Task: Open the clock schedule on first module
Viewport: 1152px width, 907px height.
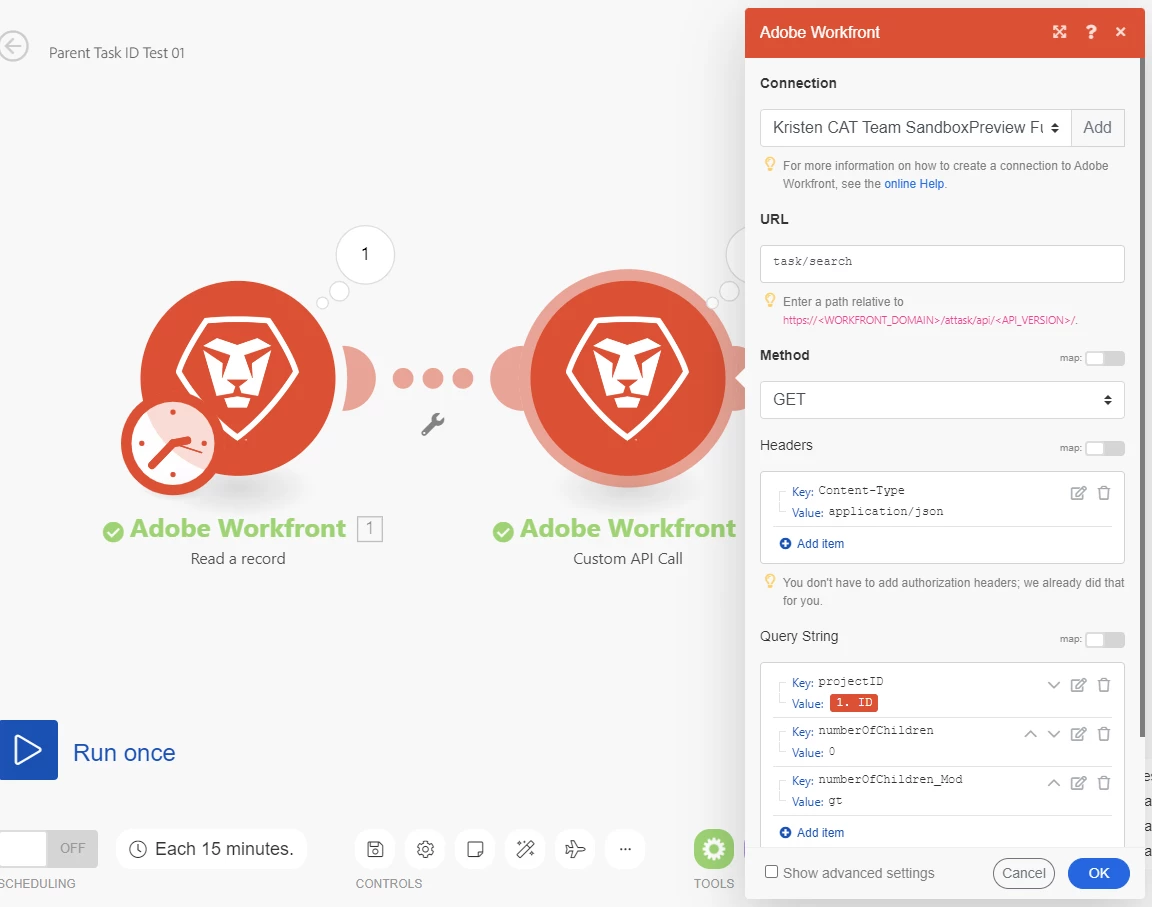Action: [x=171, y=444]
